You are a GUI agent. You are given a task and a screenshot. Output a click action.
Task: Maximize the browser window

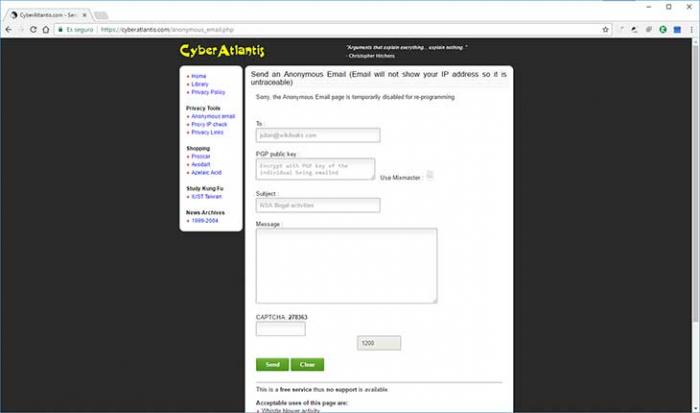click(x=669, y=7)
